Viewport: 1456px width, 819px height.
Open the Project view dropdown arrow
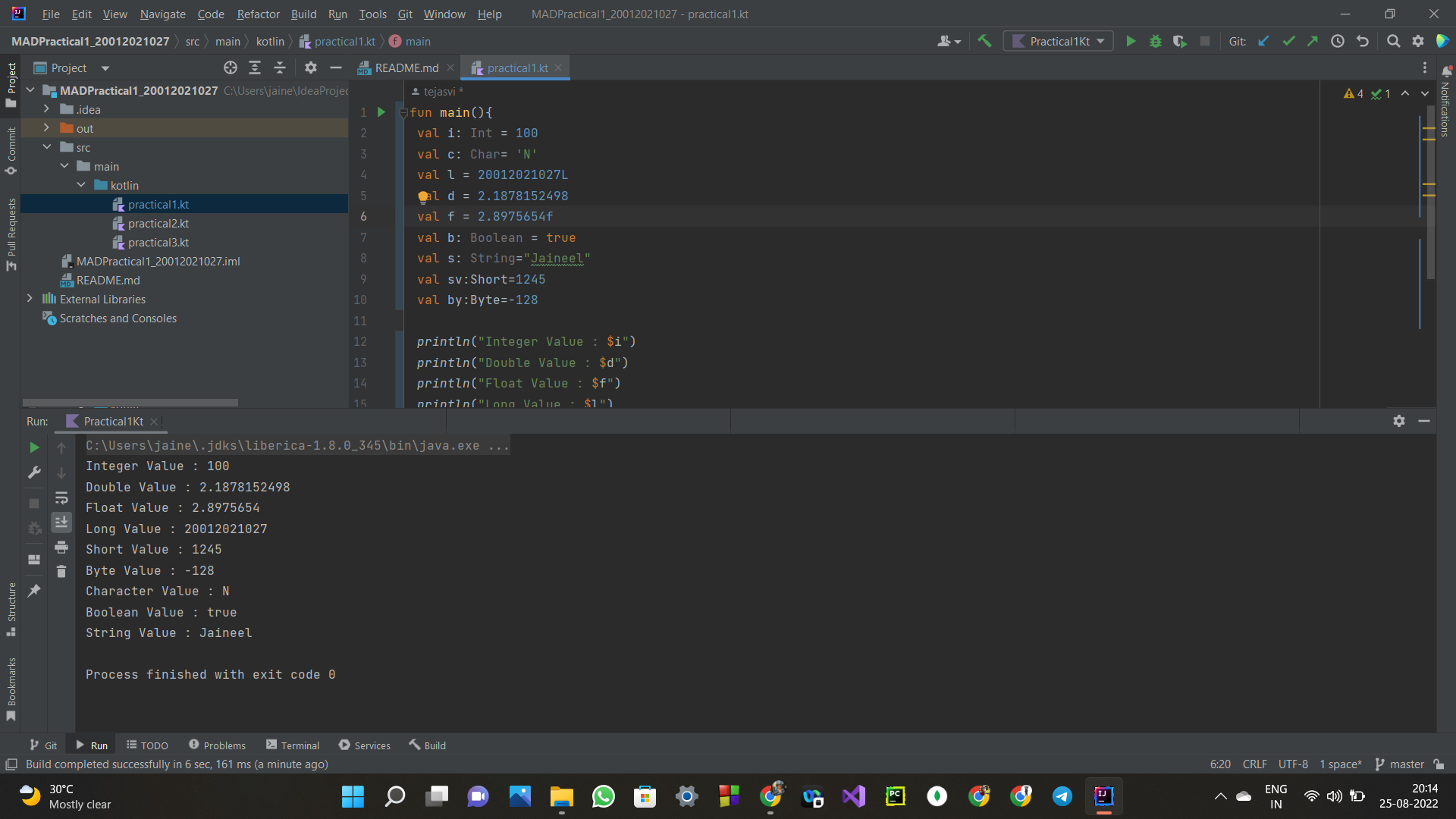pyautogui.click(x=105, y=68)
